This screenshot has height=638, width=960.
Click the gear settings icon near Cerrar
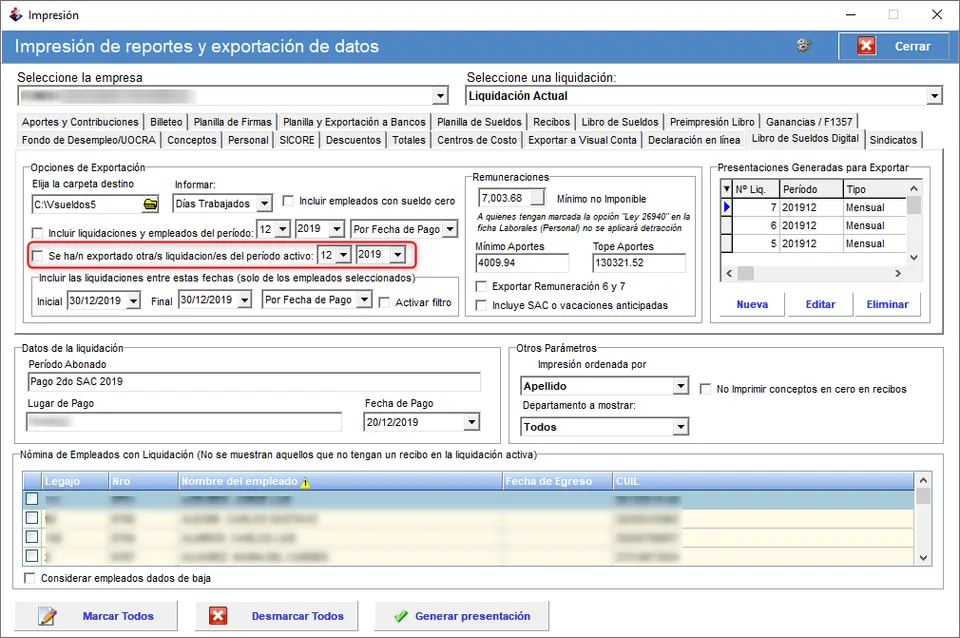pyautogui.click(x=804, y=45)
